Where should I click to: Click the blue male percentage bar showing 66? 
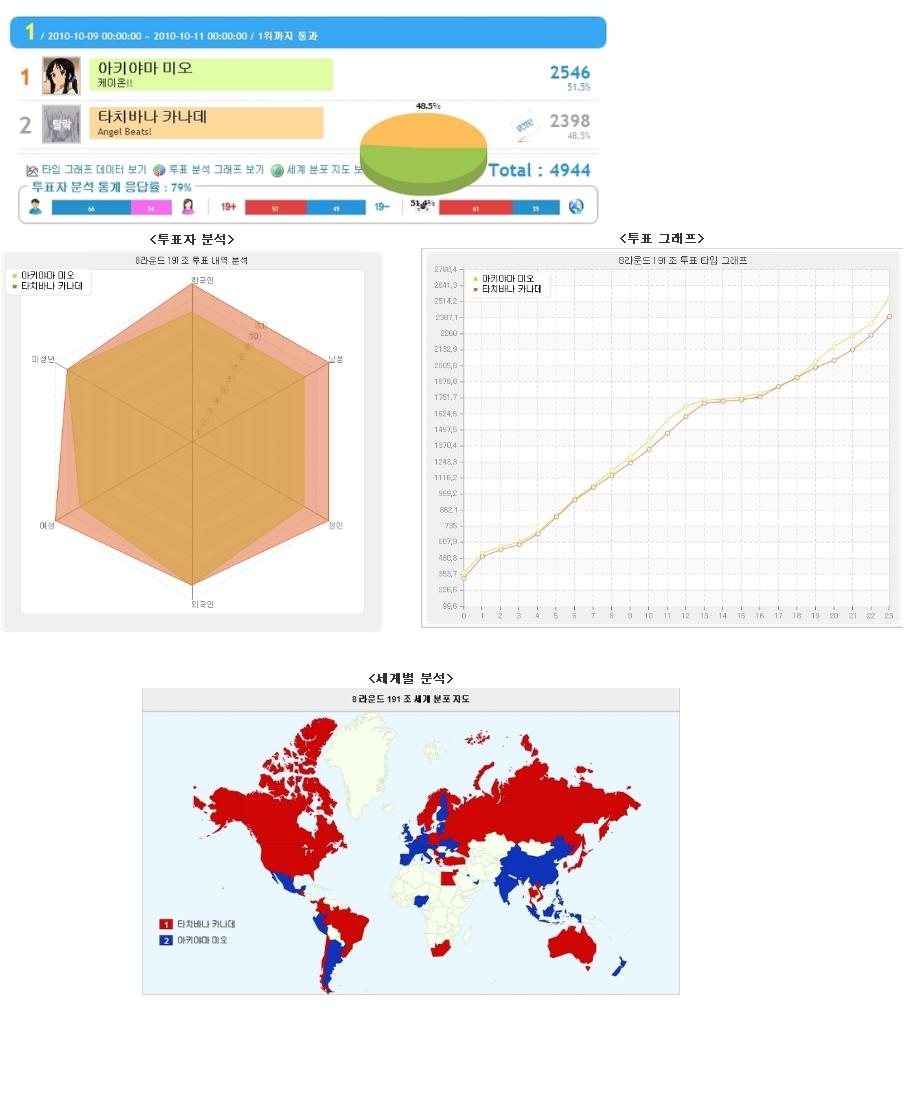(91, 207)
